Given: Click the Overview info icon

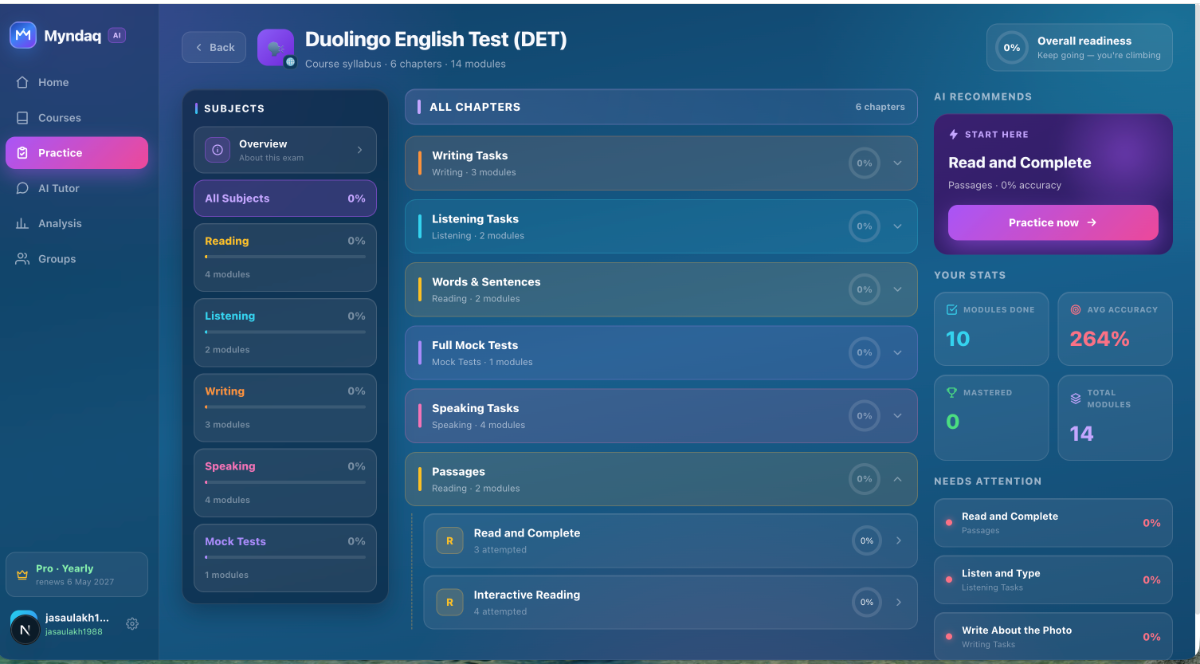Looking at the screenshot, I should 218,150.
